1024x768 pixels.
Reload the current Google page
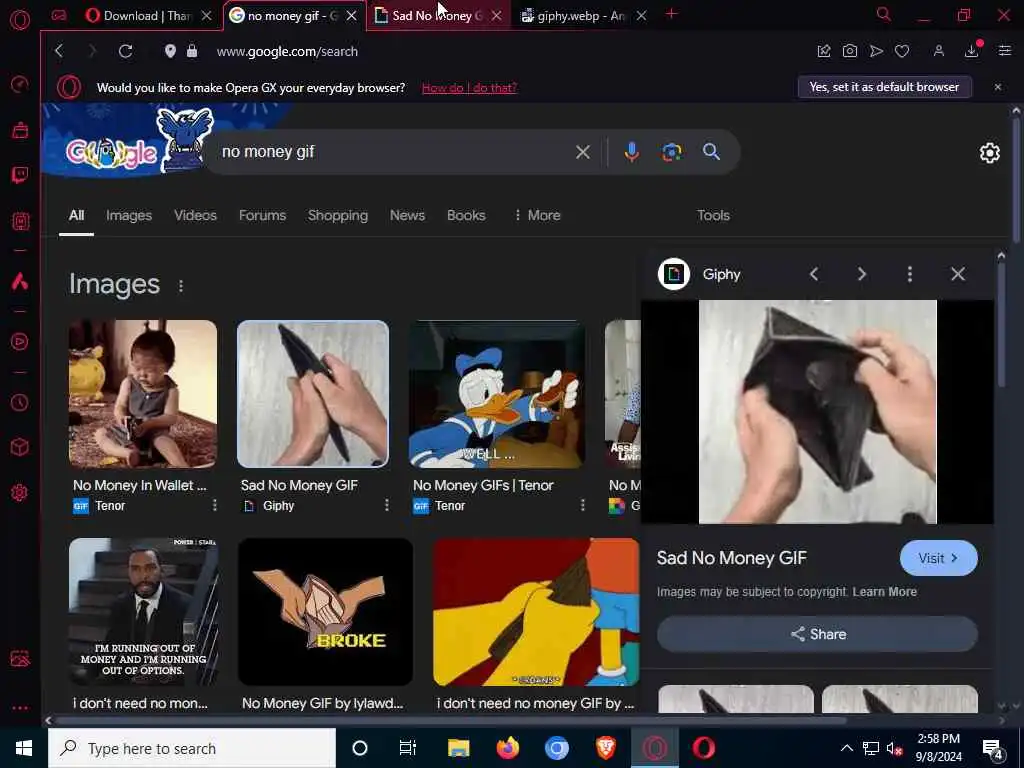(x=125, y=51)
